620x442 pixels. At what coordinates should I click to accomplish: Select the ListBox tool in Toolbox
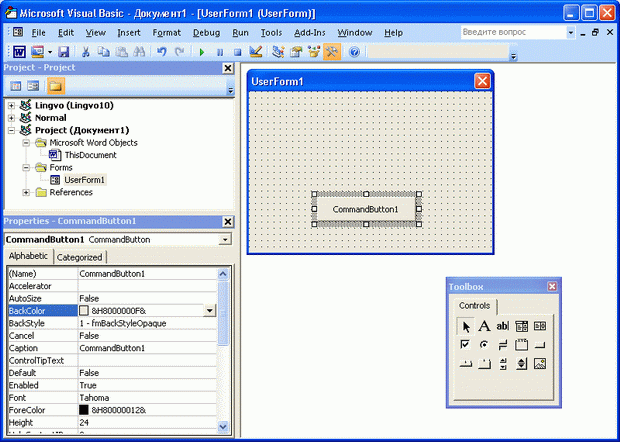click(540, 326)
